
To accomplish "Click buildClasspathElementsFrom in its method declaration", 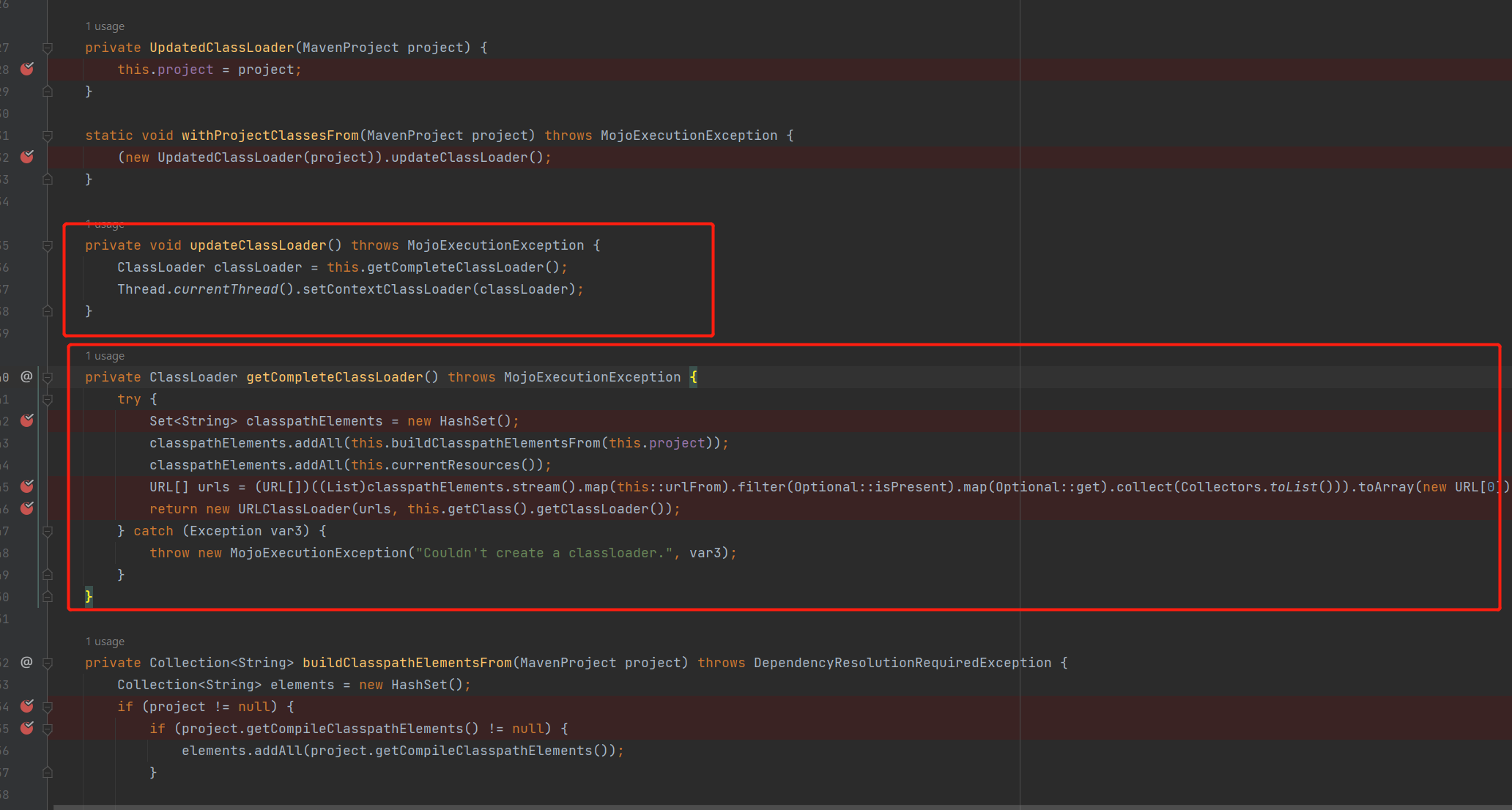I will [x=407, y=663].
